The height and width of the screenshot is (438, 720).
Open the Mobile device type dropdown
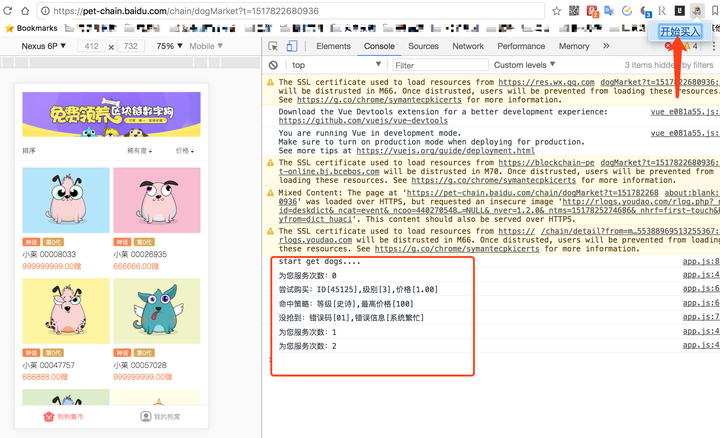(206, 46)
